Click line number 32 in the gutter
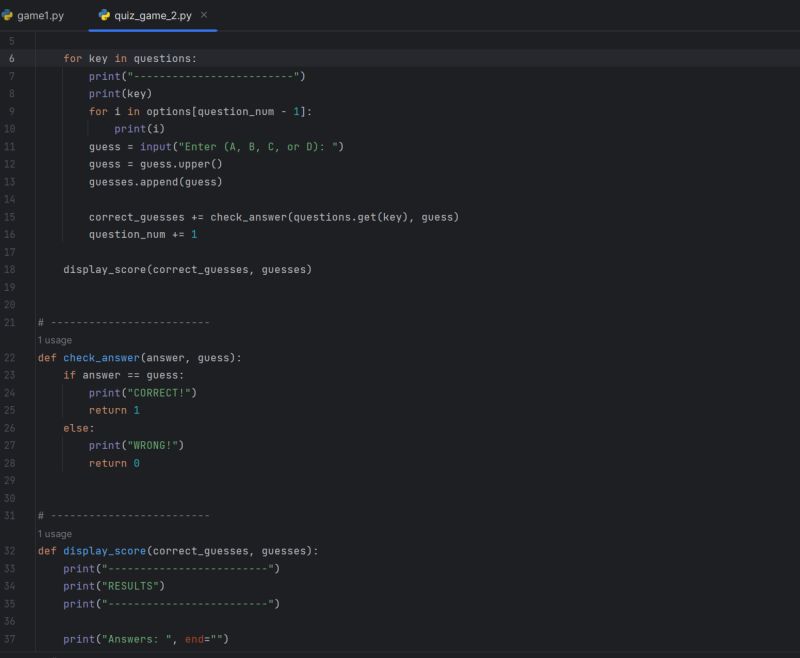This screenshot has height=658, width=800. [10, 551]
